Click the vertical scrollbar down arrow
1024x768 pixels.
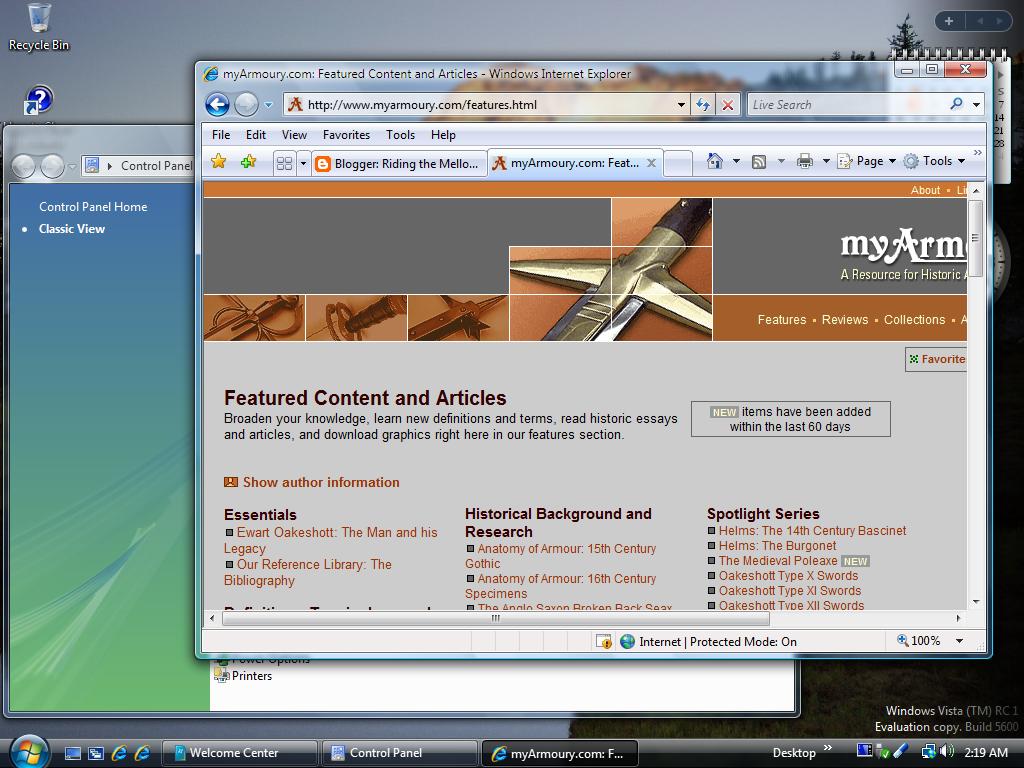tap(976, 601)
